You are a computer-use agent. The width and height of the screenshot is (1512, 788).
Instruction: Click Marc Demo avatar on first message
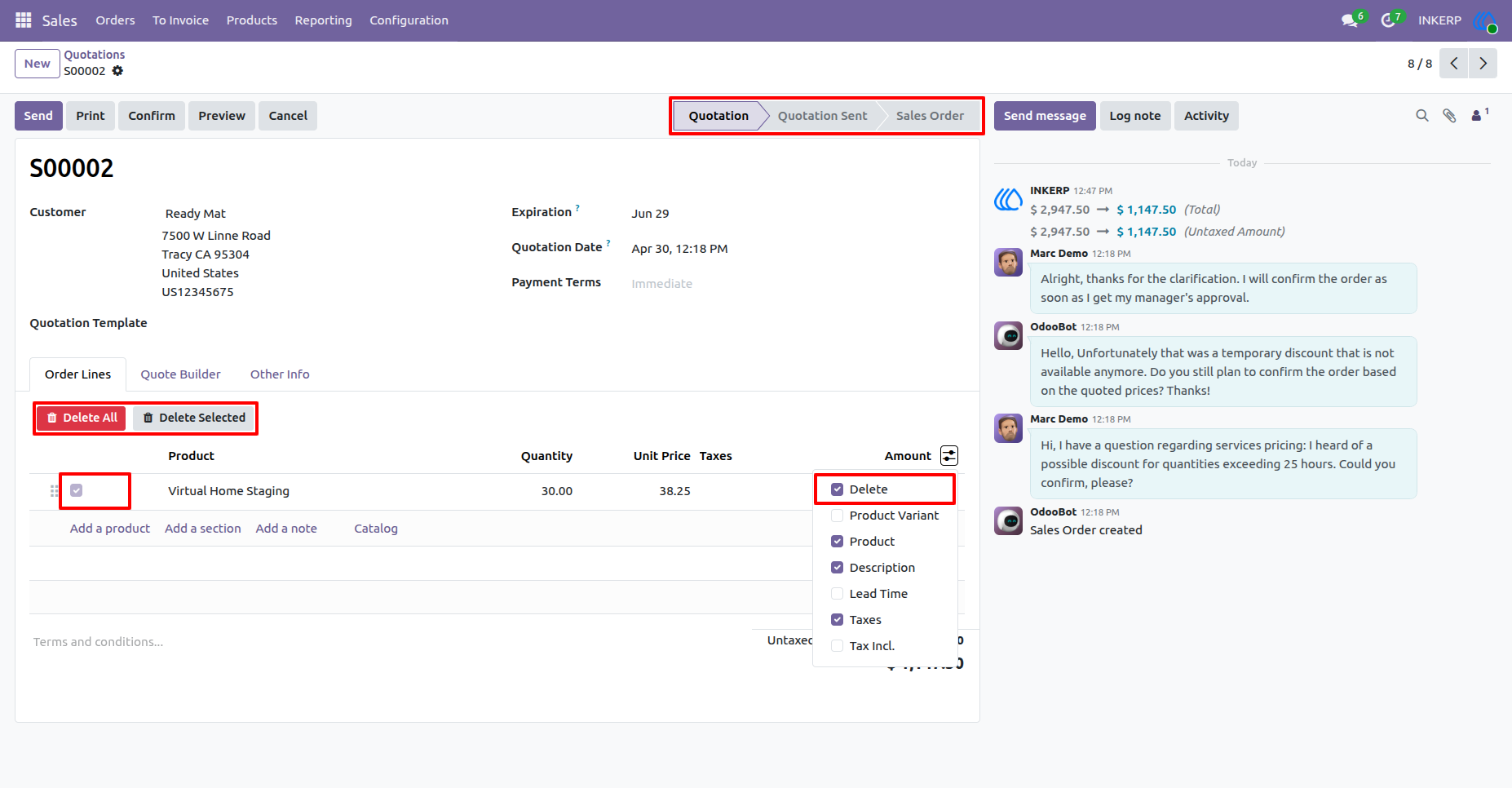point(1008,263)
